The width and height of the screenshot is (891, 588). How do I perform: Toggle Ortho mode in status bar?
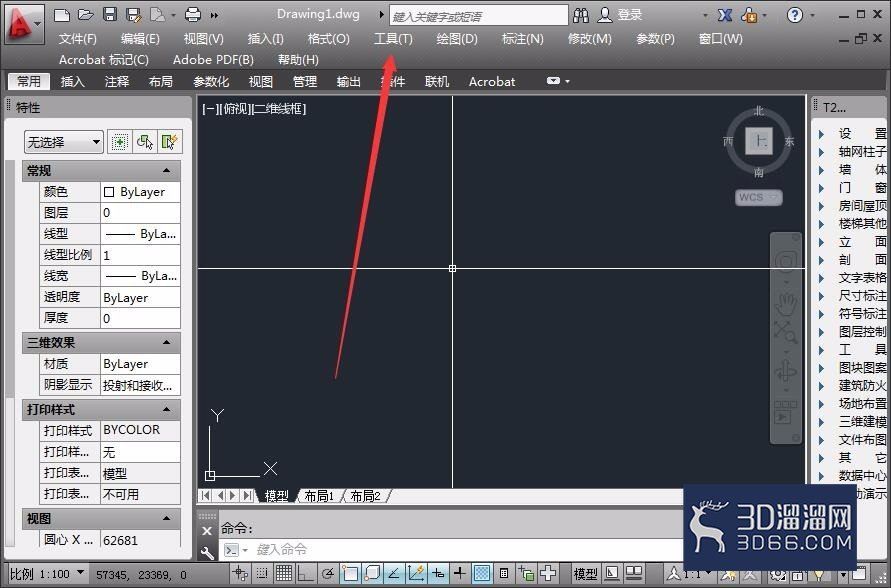point(305,574)
